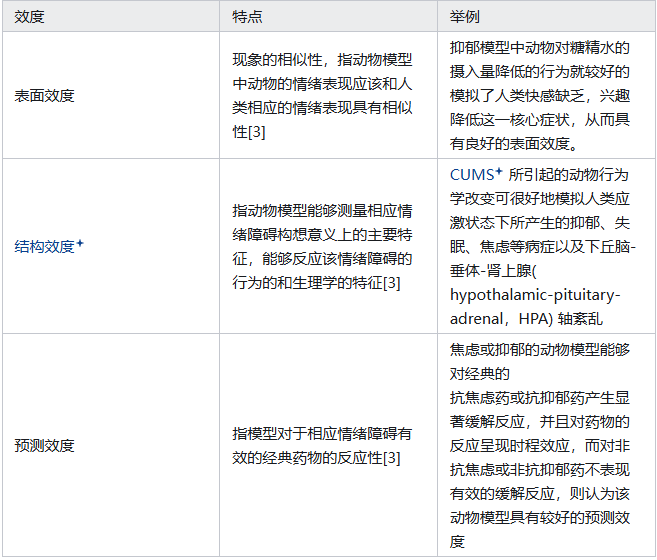The image size is (657, 560).
Task: Select the 特点 column header
Action: click(328, 17)
